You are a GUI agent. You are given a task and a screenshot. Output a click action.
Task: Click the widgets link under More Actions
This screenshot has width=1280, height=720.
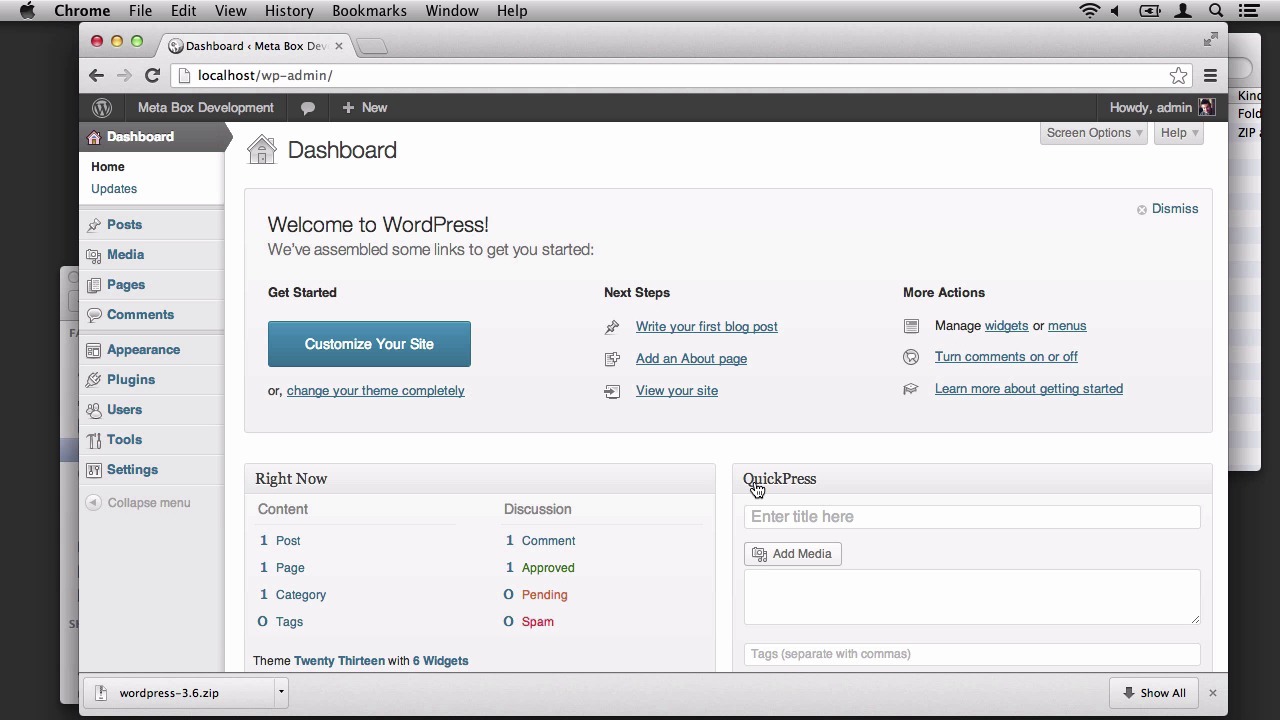point(1006,326)
